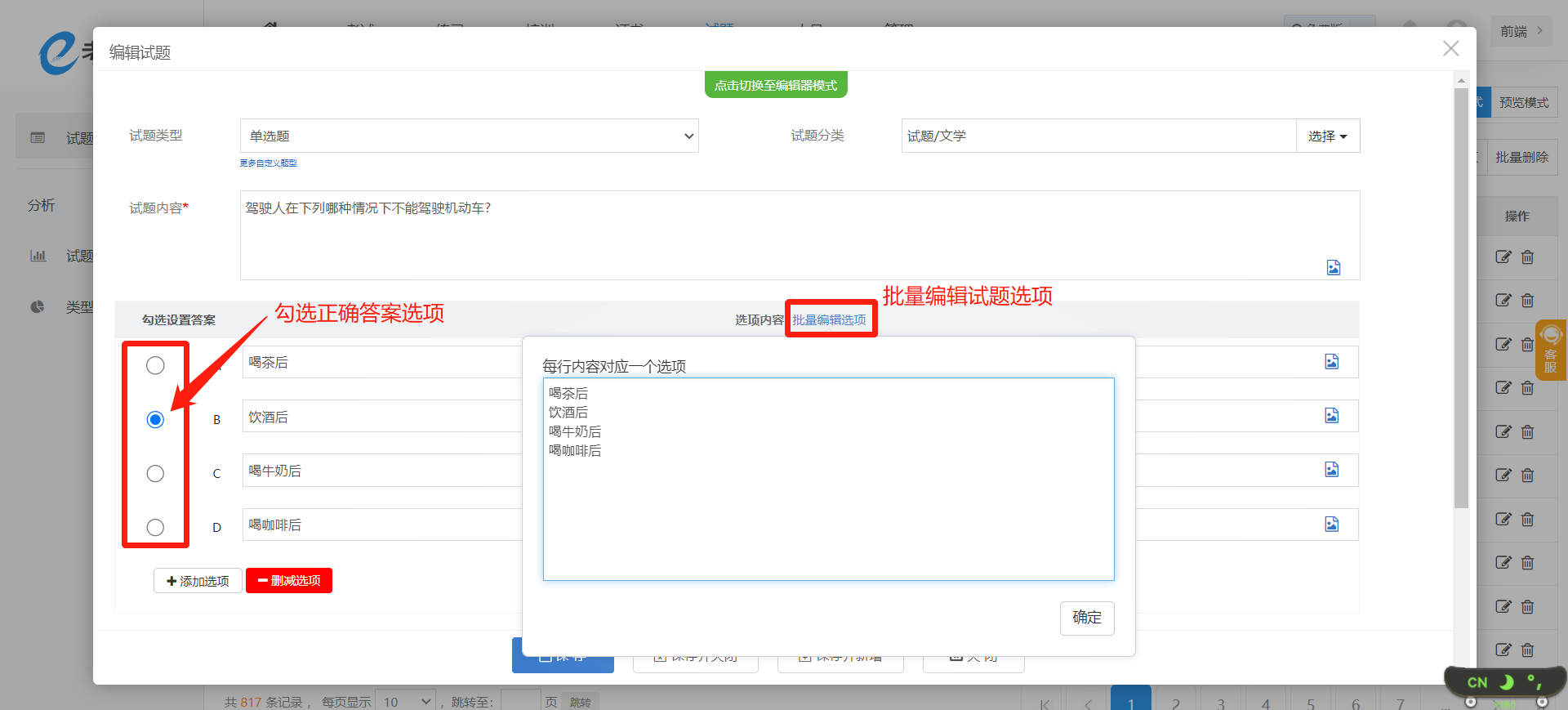Viewport: 1568px width, 710px height.
Task: Click into the batch options textarea
Action: tap(828, 507)
